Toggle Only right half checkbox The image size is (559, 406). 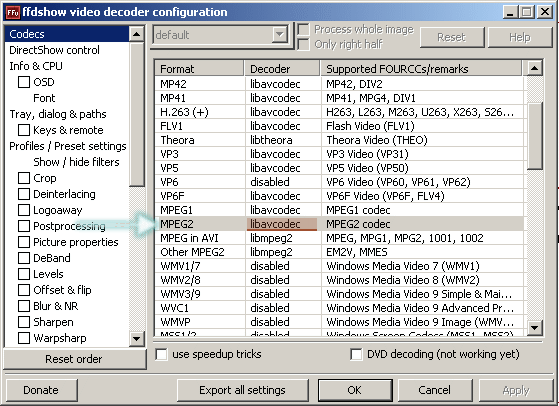point(303,45)
